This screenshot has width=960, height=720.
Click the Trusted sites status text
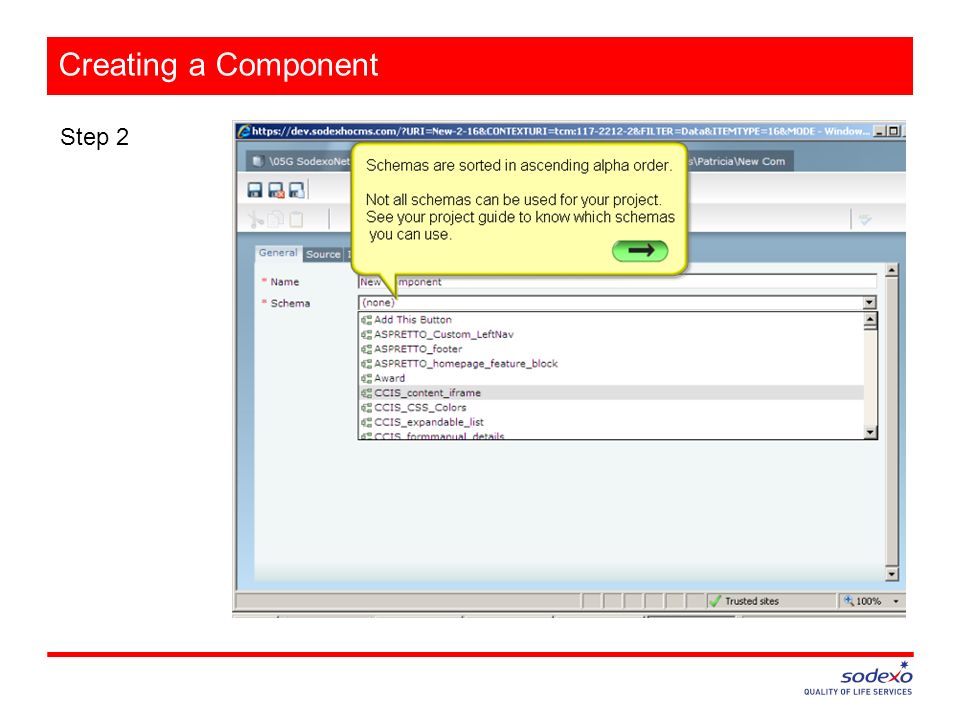coord(752,601)
